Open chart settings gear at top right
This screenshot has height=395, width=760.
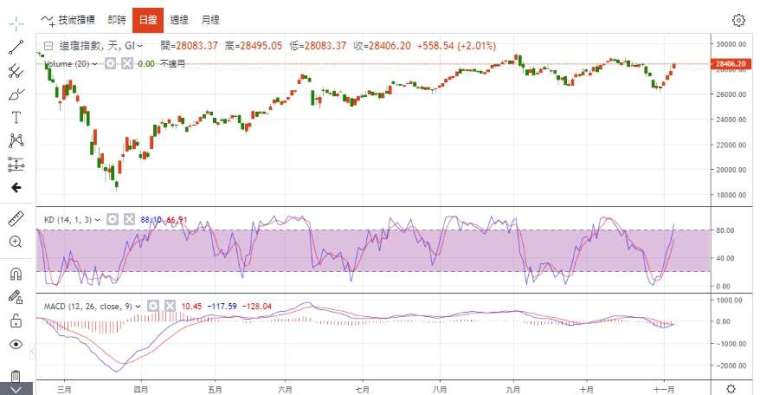[738, 20]
